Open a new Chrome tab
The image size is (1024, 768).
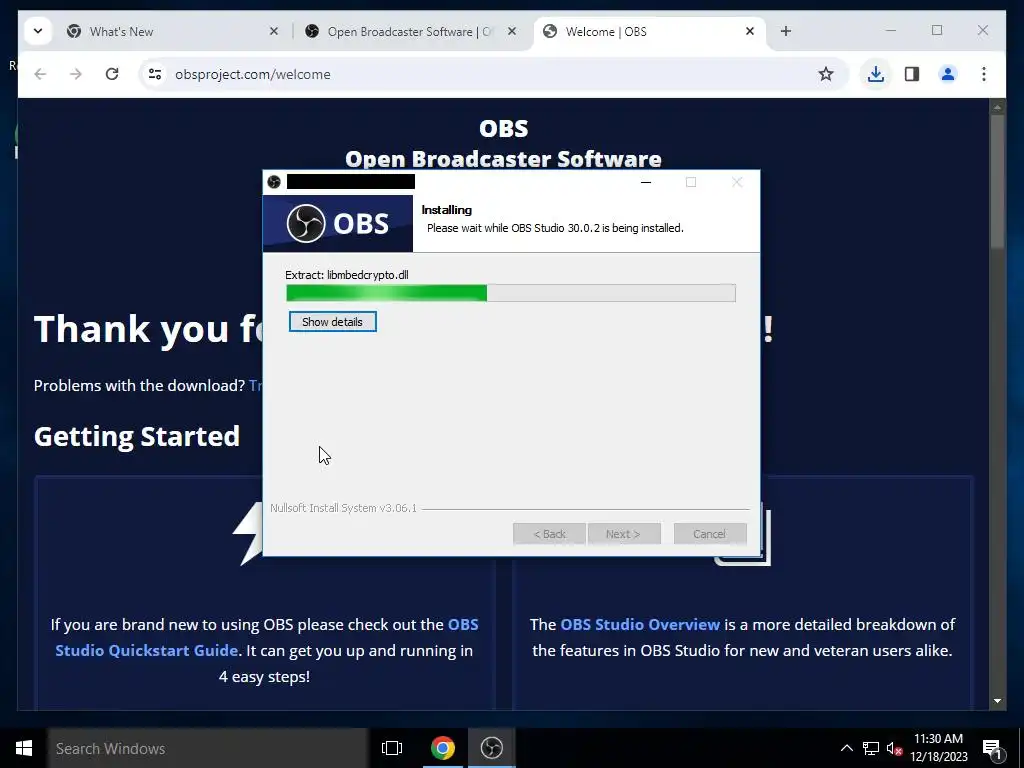(786, 31)
